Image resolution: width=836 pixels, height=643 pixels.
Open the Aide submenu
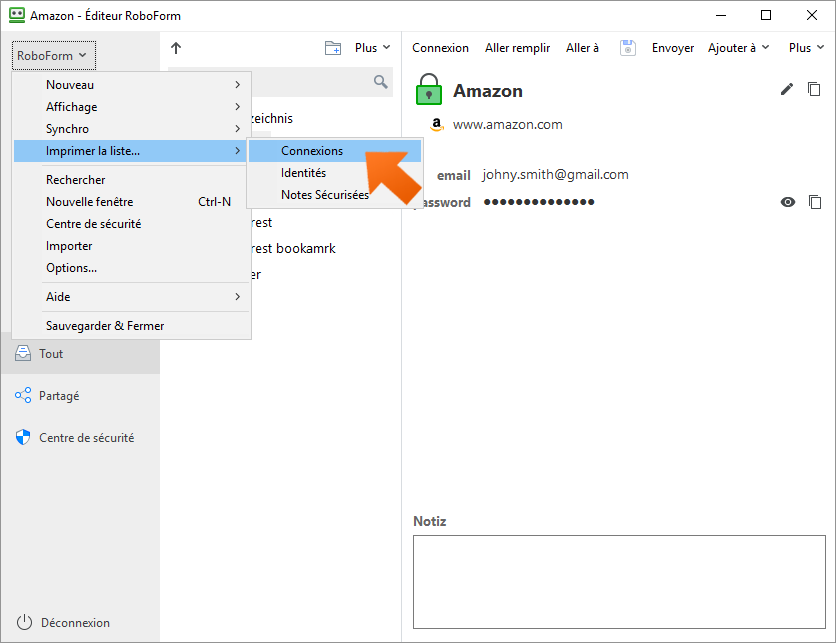coord(132,297)
